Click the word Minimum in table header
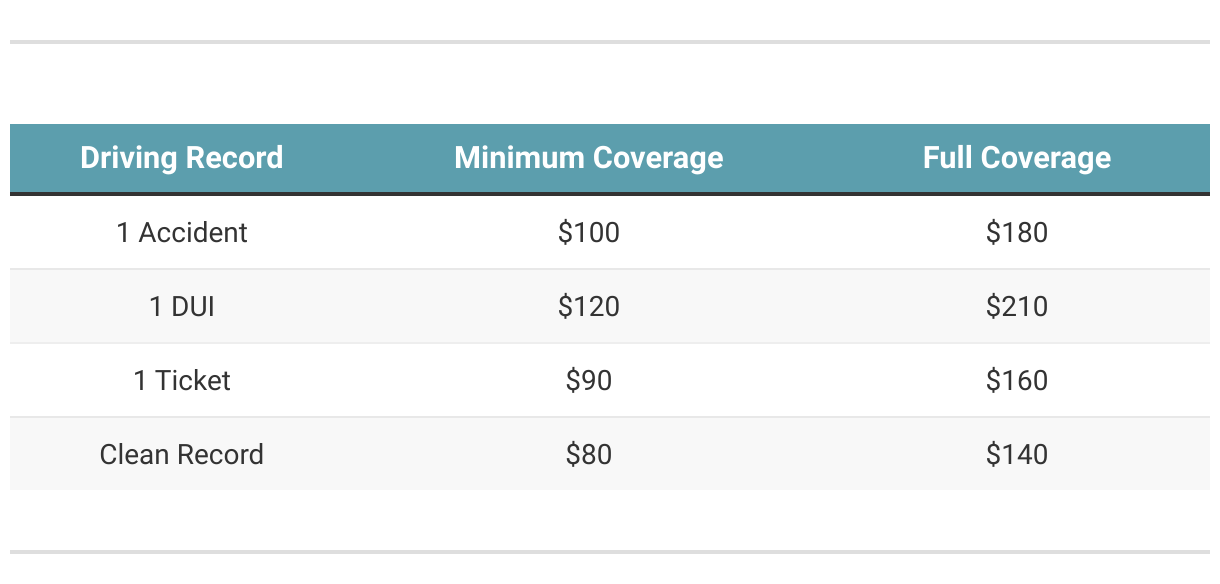 519,158
